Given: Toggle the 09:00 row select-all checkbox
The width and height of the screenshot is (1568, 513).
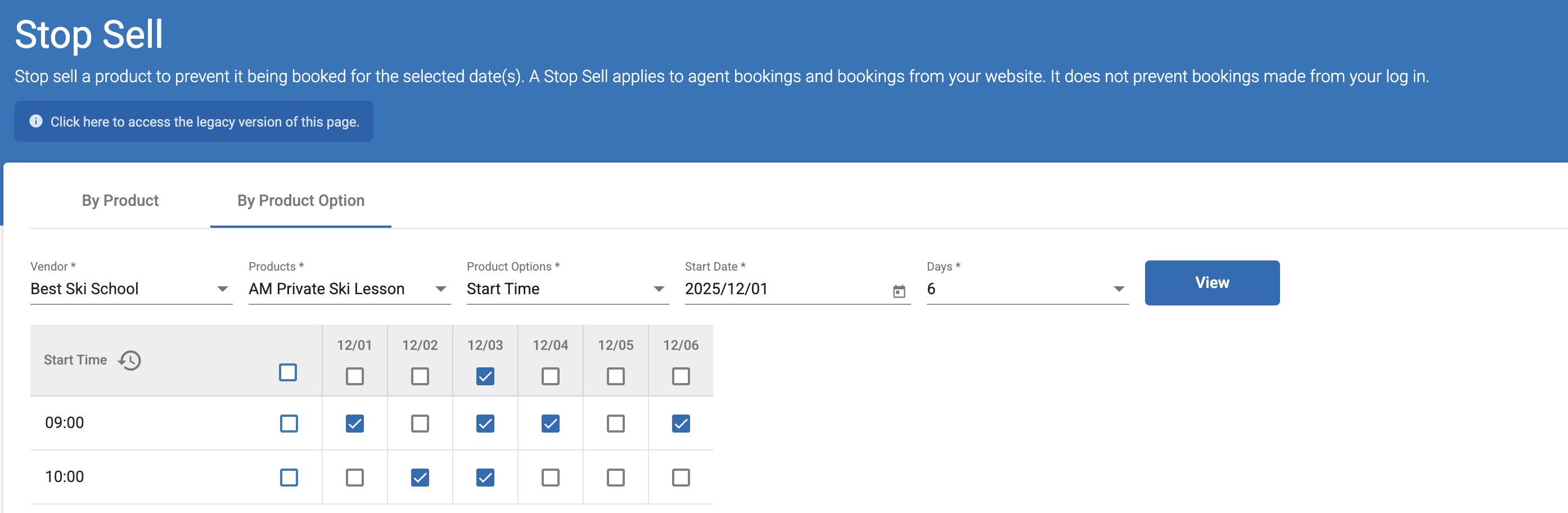Looking at the screenshot, I should coord(289,423).
